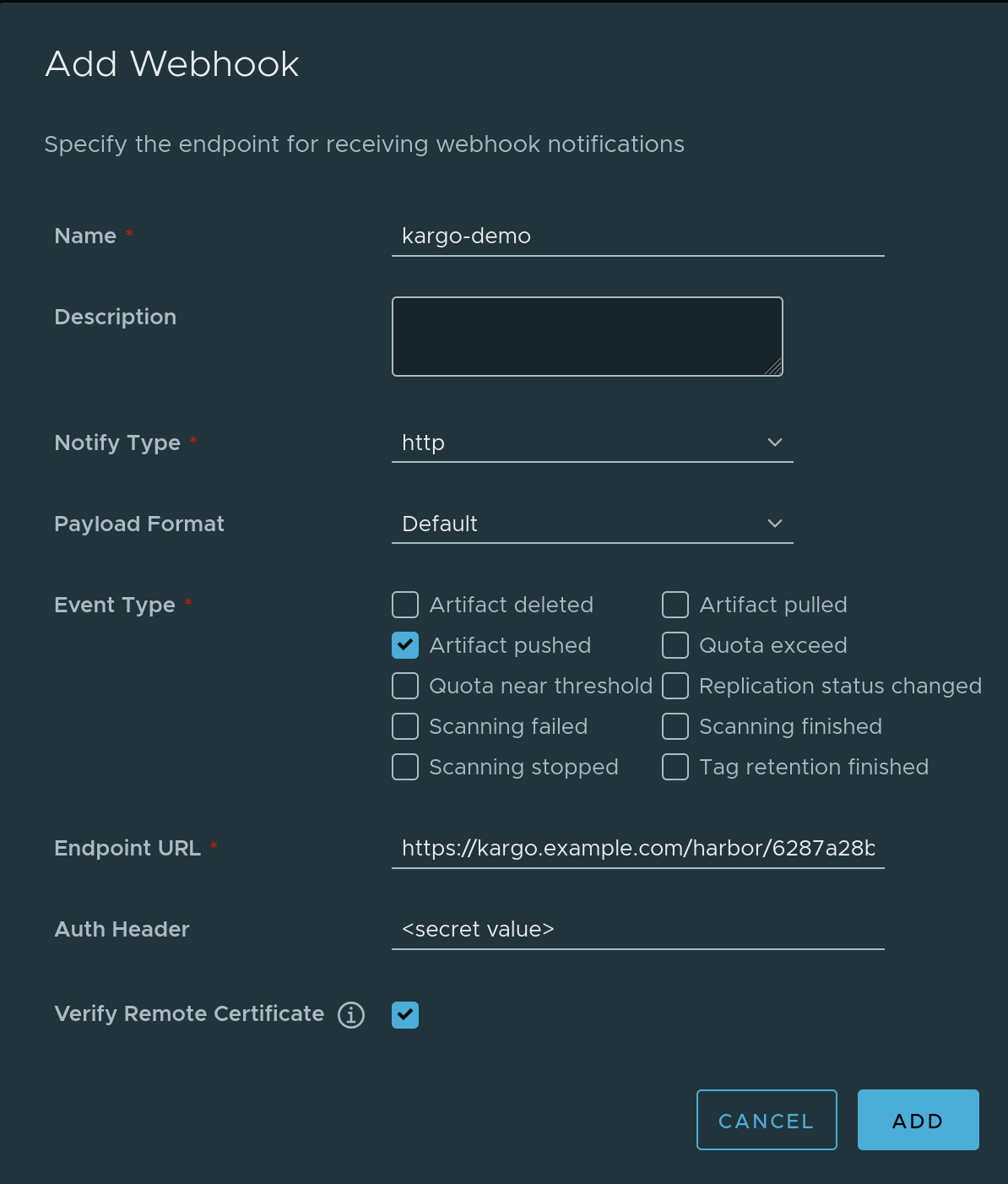Check the Scanning finished event type

coord(675,726)
